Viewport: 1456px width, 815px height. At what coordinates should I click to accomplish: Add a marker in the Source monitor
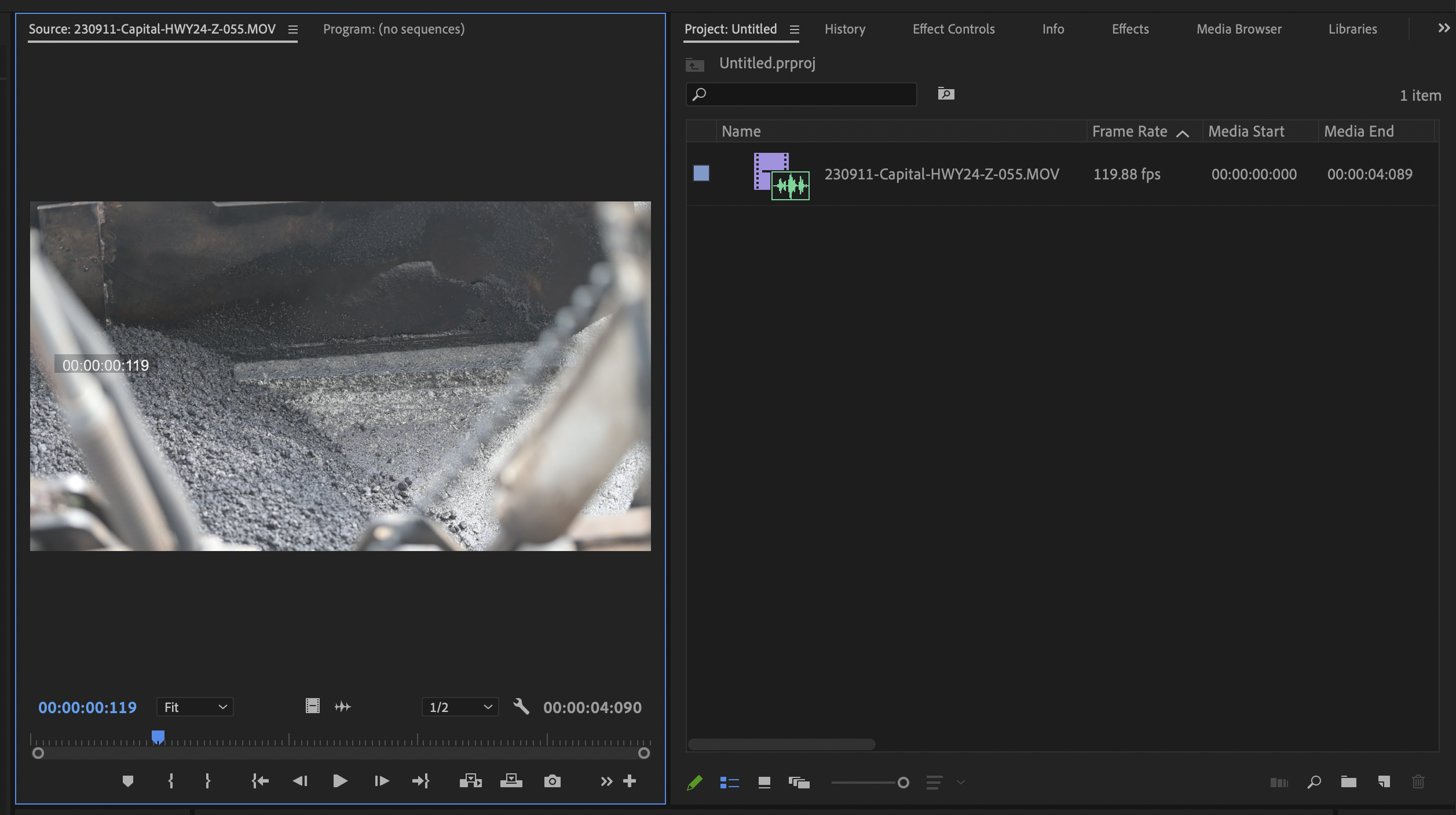tap(128, 781)
